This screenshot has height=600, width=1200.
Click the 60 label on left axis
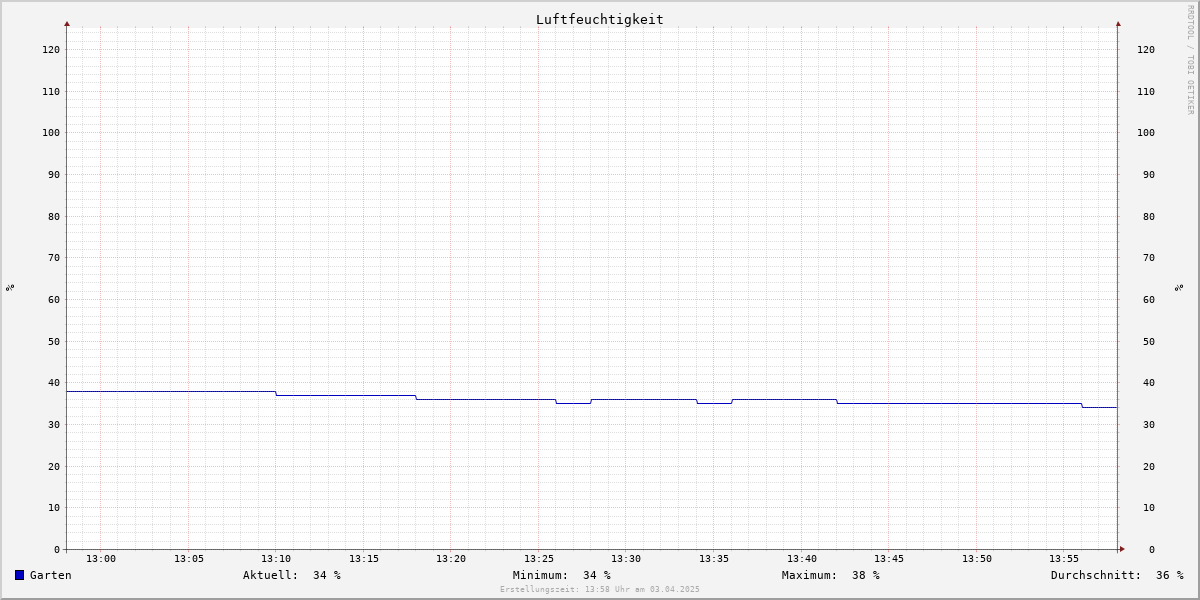click(x=54, y=299)
